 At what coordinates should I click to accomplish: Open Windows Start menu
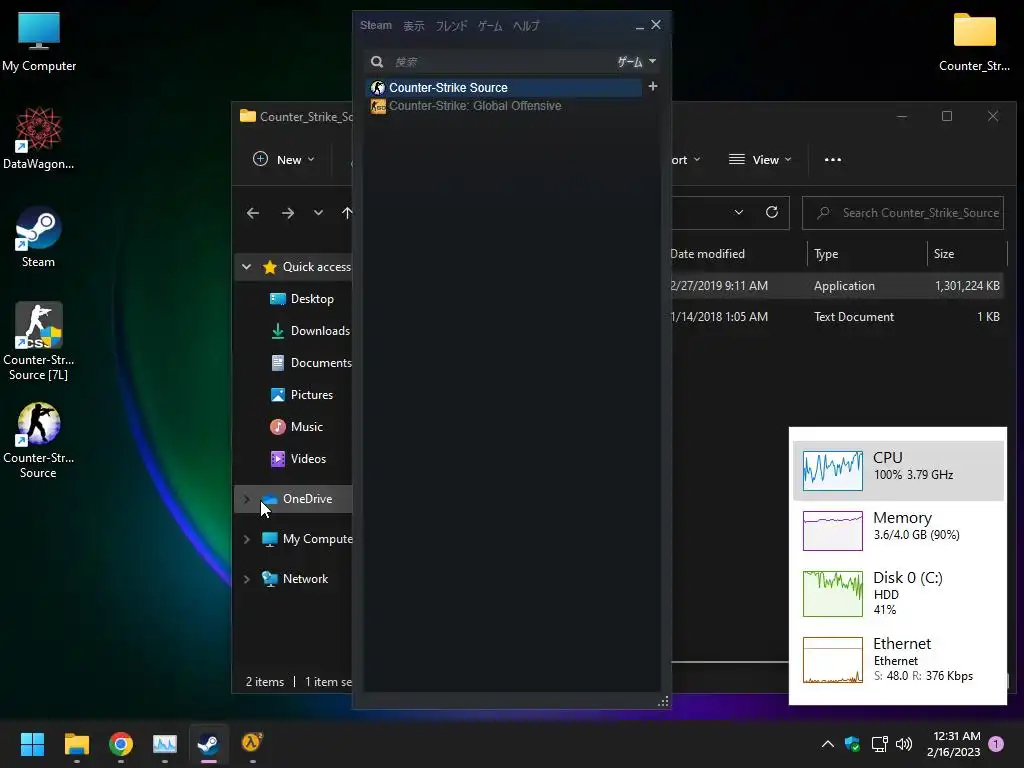32,744
